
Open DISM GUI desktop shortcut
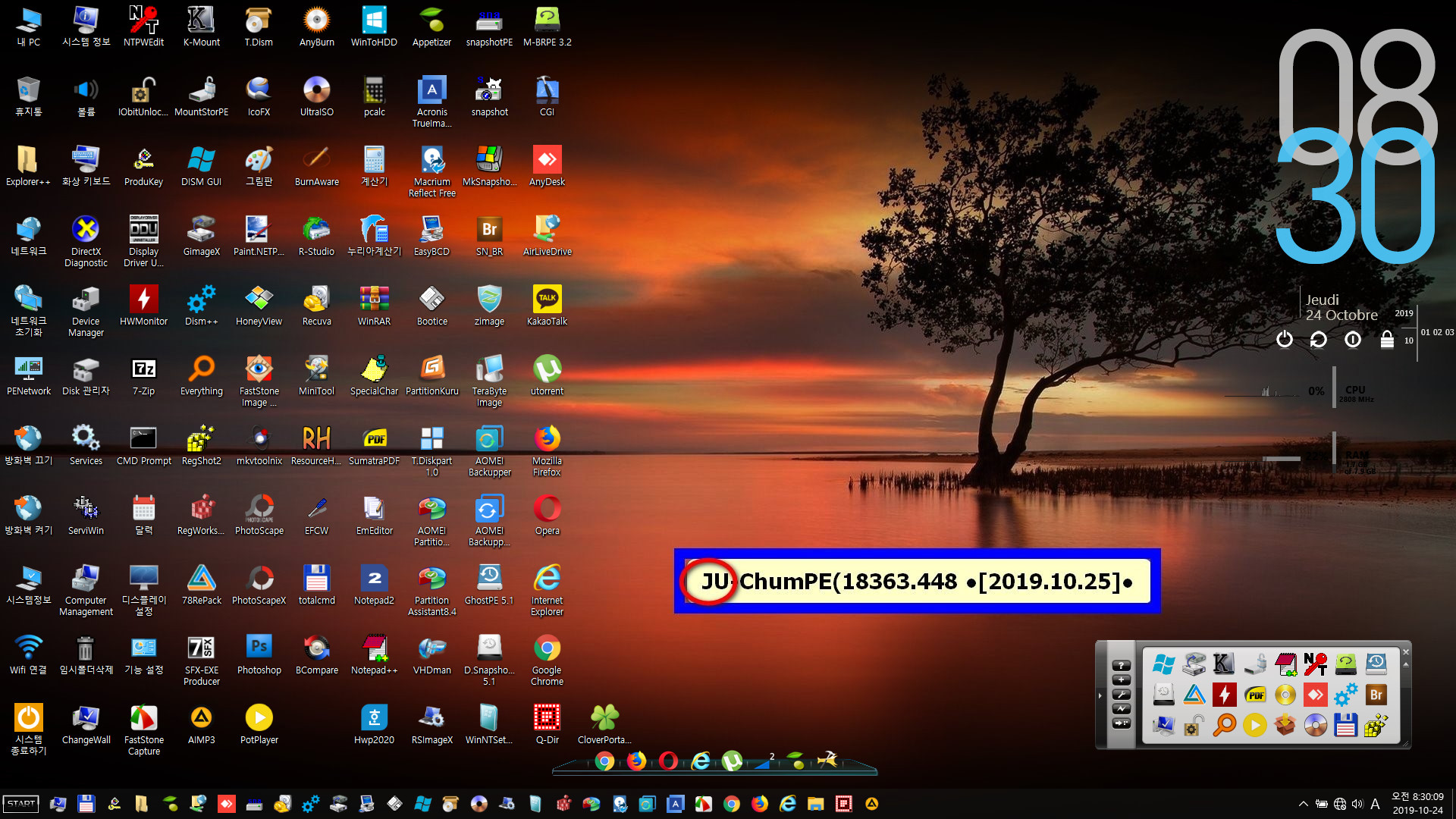[x=201, y=166]
